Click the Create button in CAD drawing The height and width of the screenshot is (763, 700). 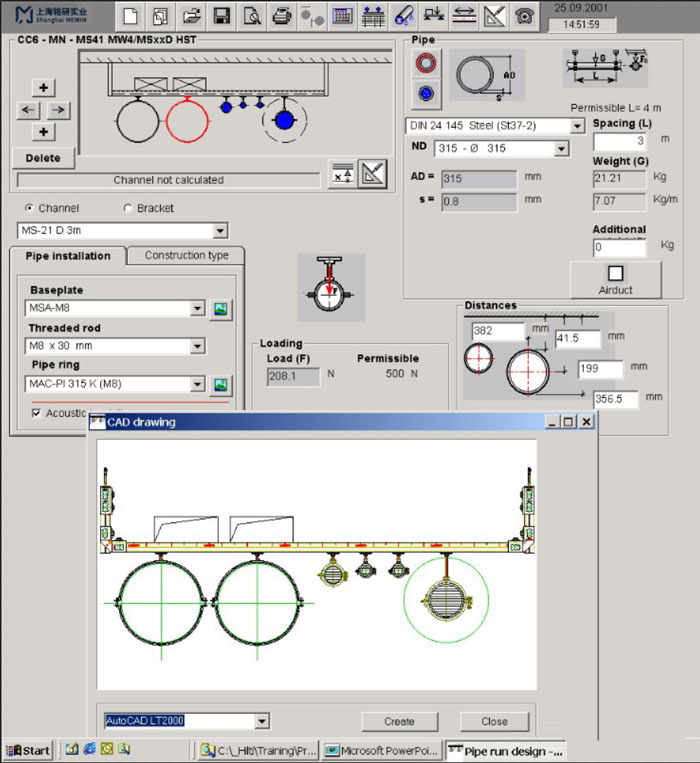click(x=398, y=721)
